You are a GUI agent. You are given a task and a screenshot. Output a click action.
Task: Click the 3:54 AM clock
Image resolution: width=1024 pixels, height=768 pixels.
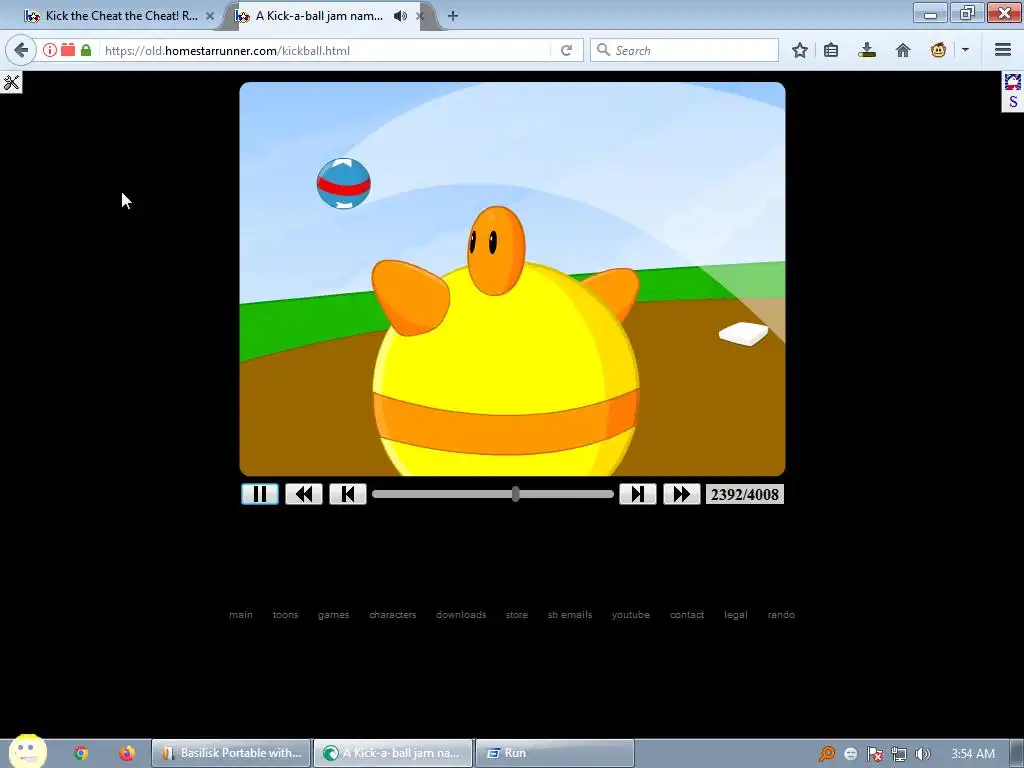[973, 754]
